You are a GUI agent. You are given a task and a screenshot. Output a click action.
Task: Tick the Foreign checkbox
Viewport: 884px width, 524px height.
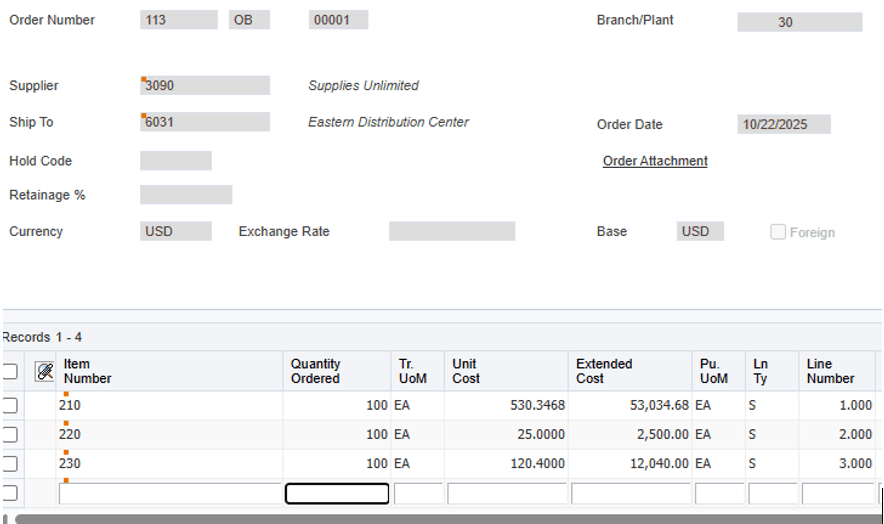[777, 232]
